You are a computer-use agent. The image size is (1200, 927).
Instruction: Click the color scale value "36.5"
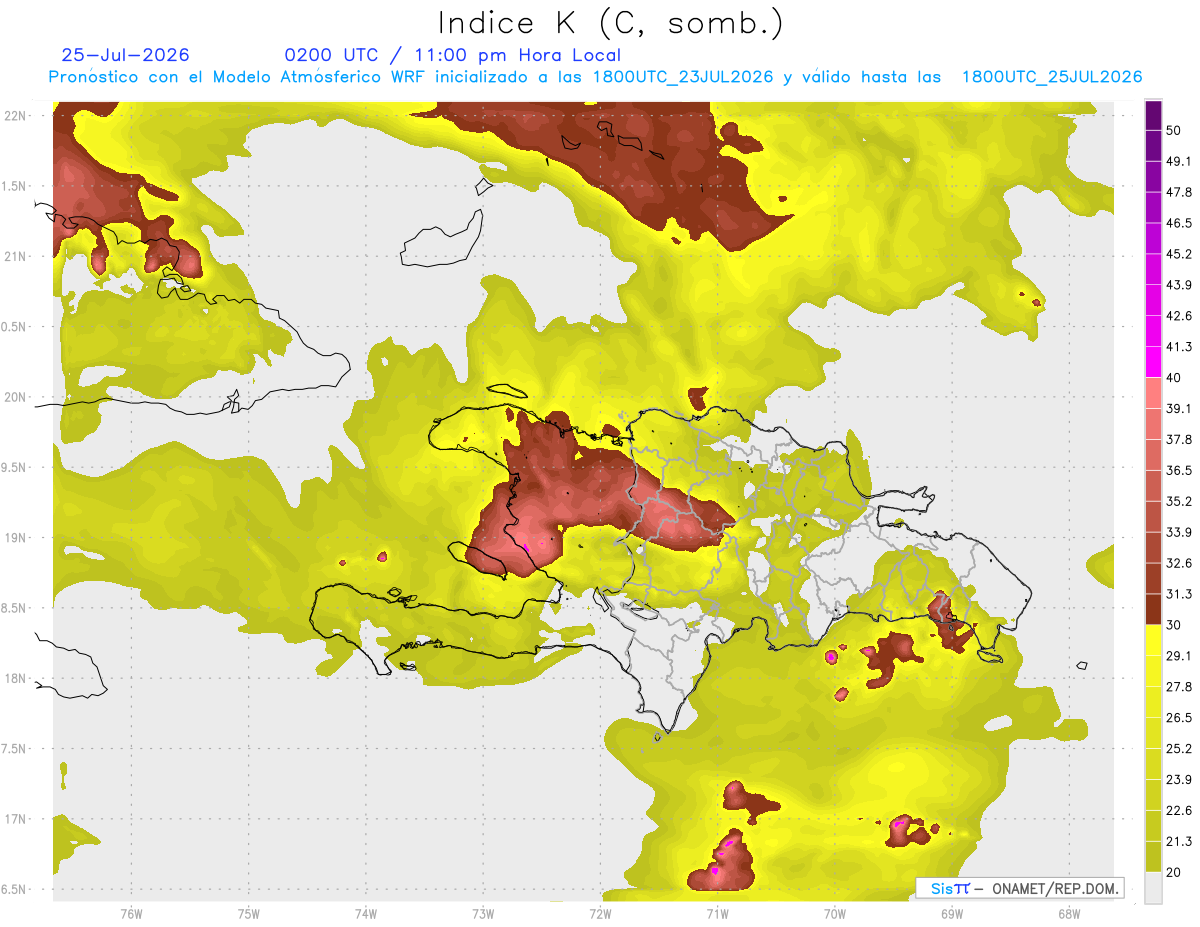[1179, 470]
